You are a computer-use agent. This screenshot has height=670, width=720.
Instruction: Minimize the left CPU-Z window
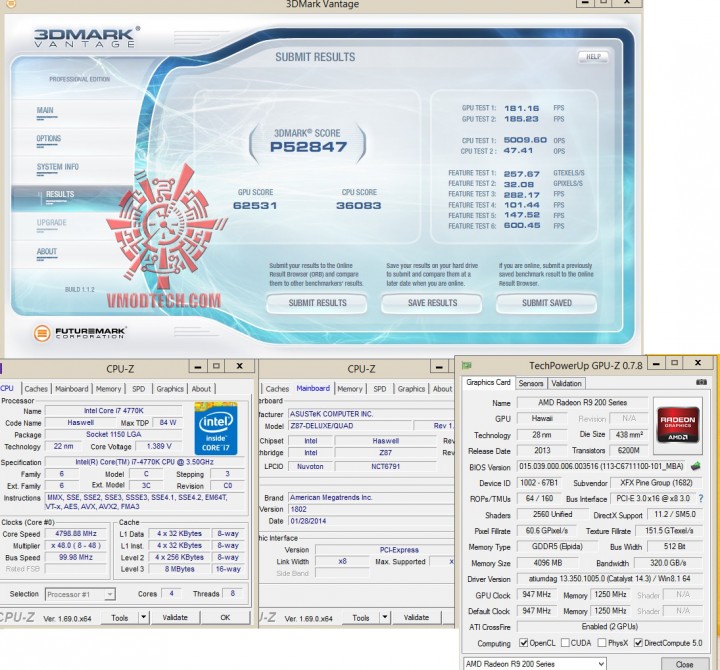pyautogui.click(x=198, y=366)
